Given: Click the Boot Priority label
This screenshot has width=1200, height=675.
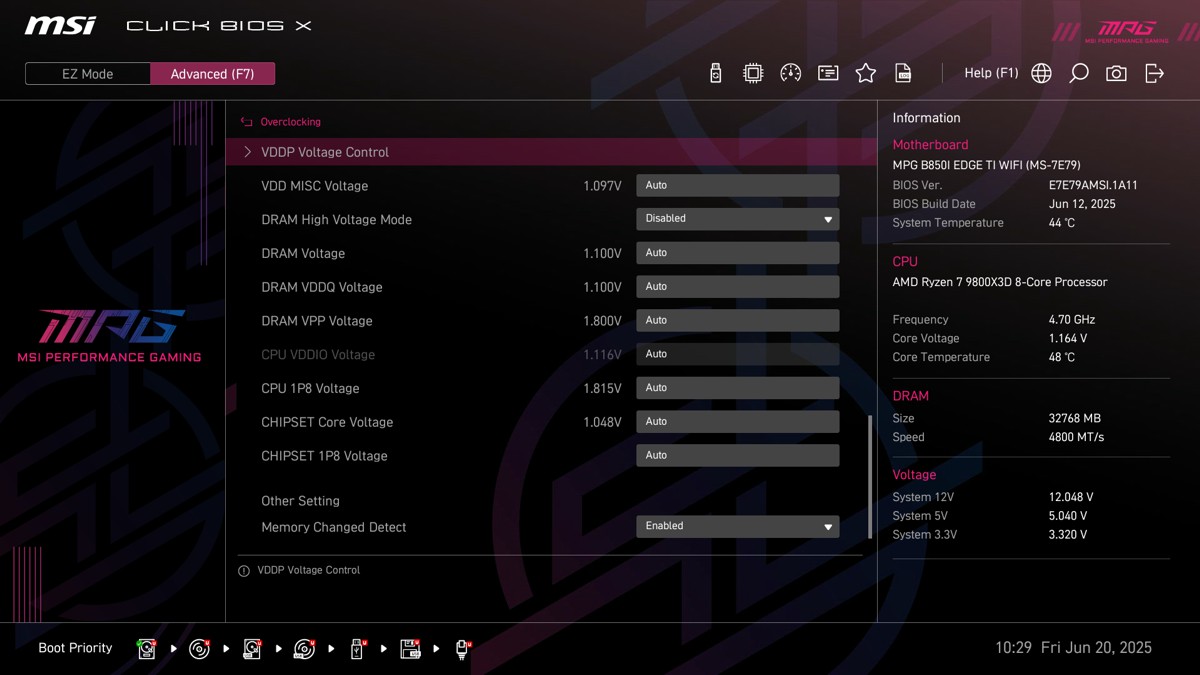Looking at the screenshot, I should point(75,648).
